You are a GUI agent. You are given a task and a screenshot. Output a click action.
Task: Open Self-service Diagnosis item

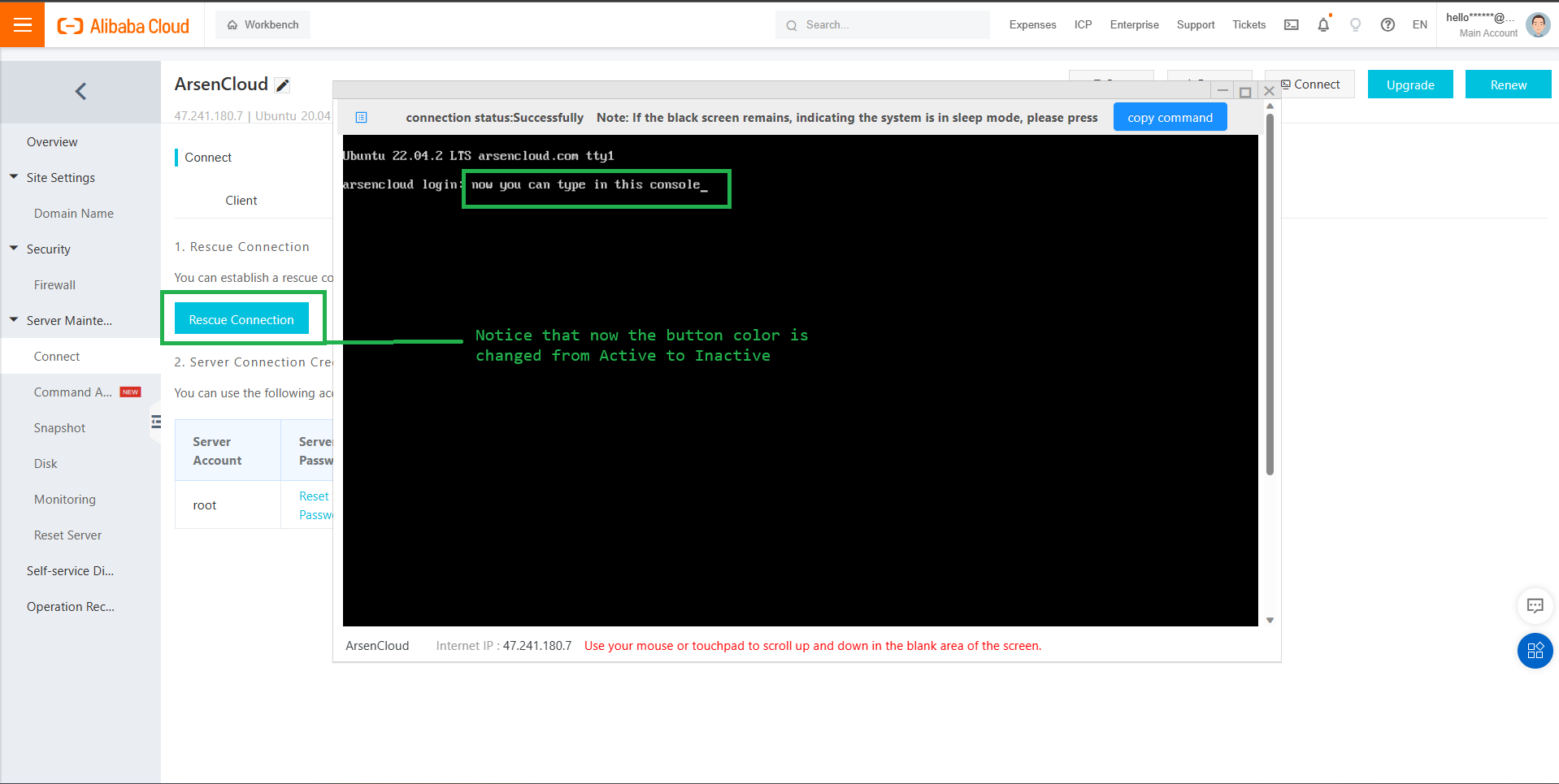(70, 571)
